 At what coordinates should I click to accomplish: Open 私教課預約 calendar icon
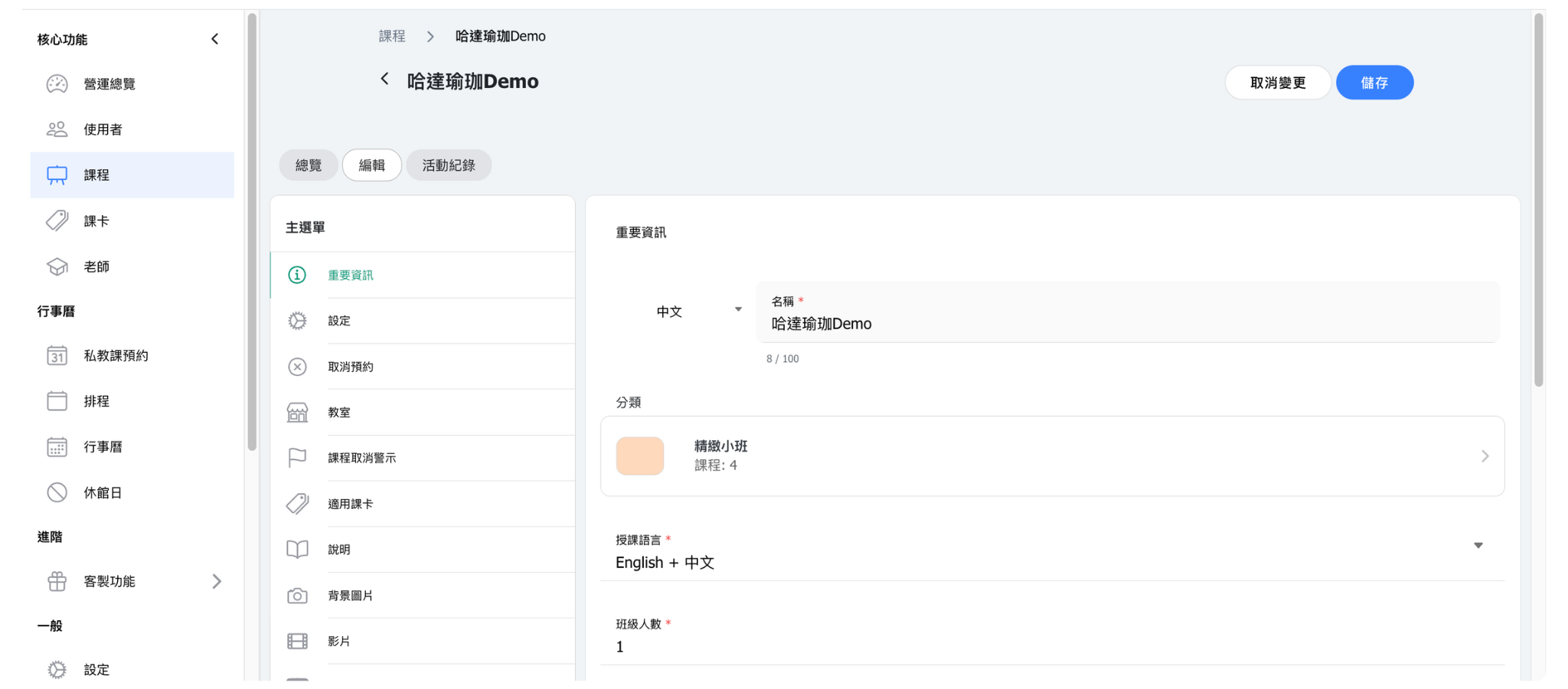tap(57, 356)
